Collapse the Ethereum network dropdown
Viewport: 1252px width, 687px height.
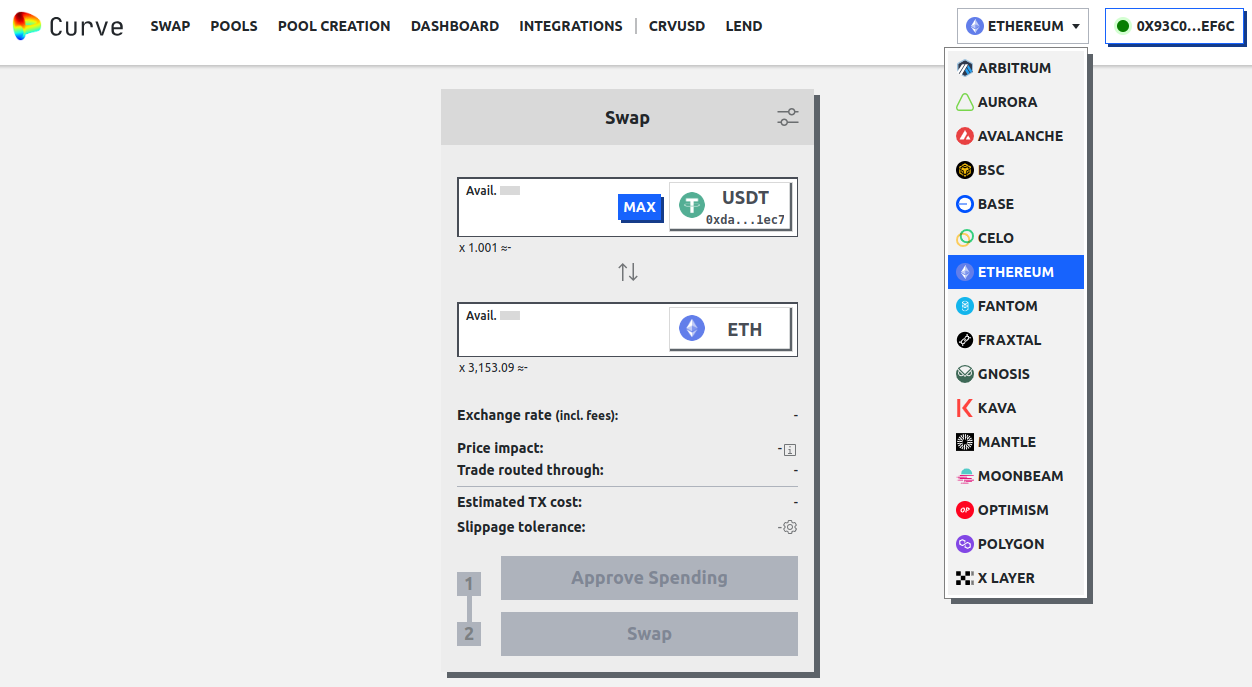tap(1022, 26)
